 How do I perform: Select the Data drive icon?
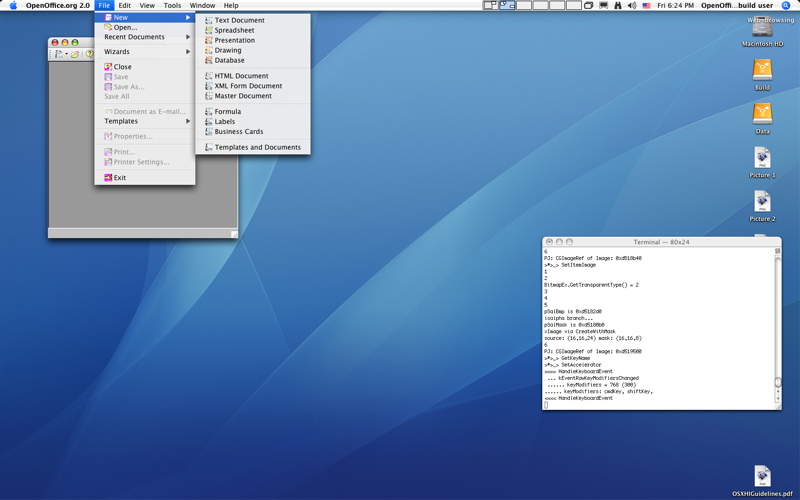(762, 114)
